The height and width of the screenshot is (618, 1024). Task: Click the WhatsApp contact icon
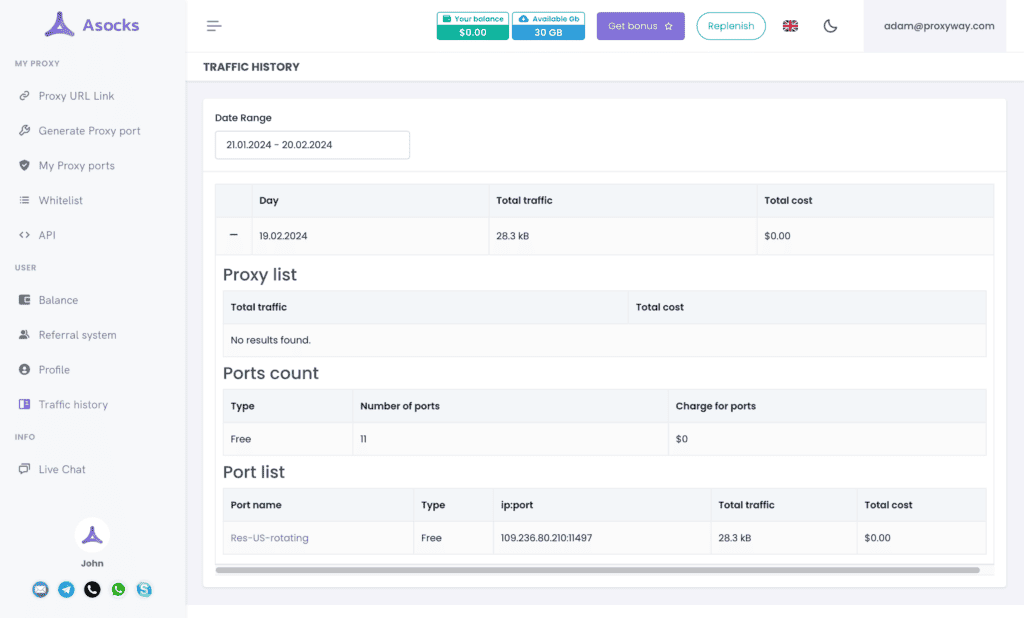coord(118,590)
